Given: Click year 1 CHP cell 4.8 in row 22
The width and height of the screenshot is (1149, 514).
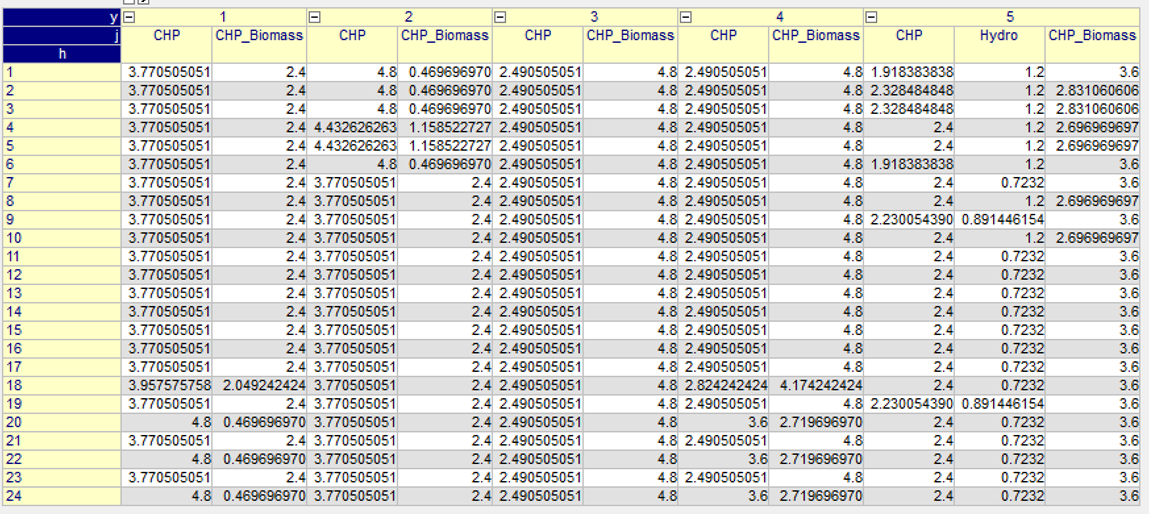Looking at the screenshot, I should (x=167, y=459).
